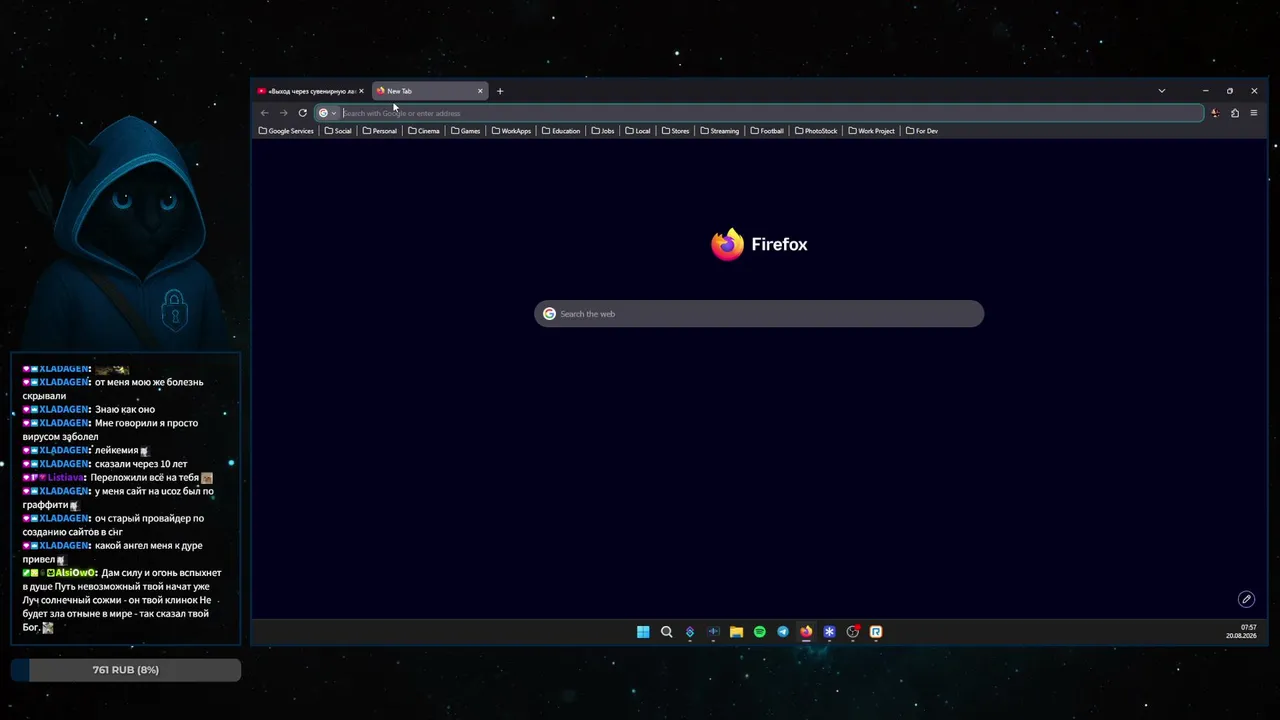Click chat message «Знаю как оно»
The image size is (1280, 720).
click(125, 409)
